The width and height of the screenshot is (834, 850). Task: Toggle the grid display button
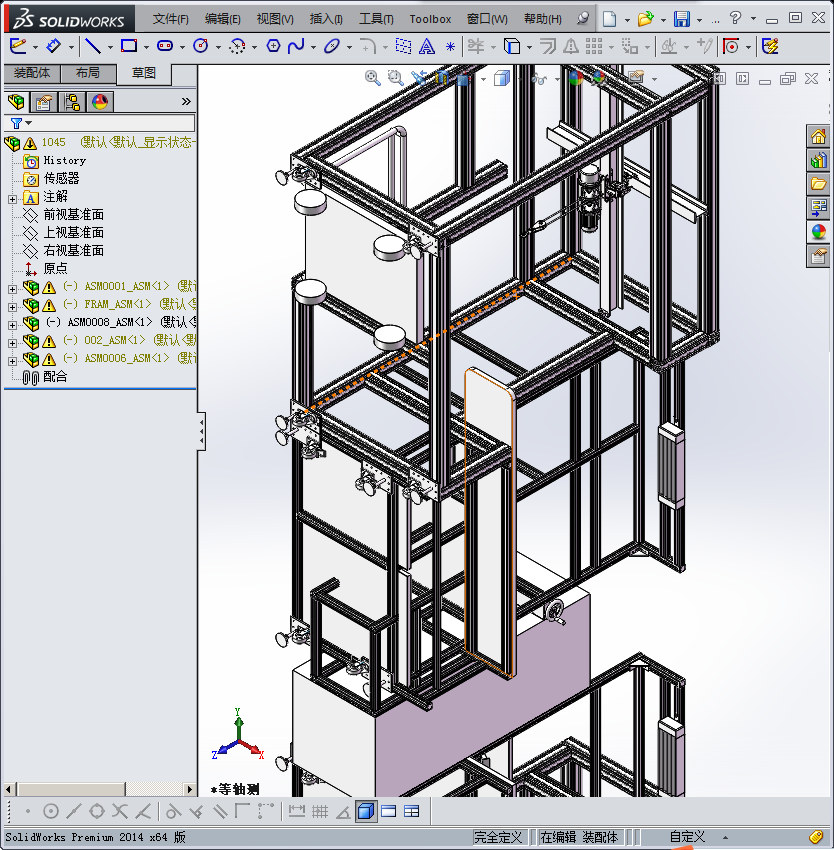pyautogui.click(x=320, y=811)
